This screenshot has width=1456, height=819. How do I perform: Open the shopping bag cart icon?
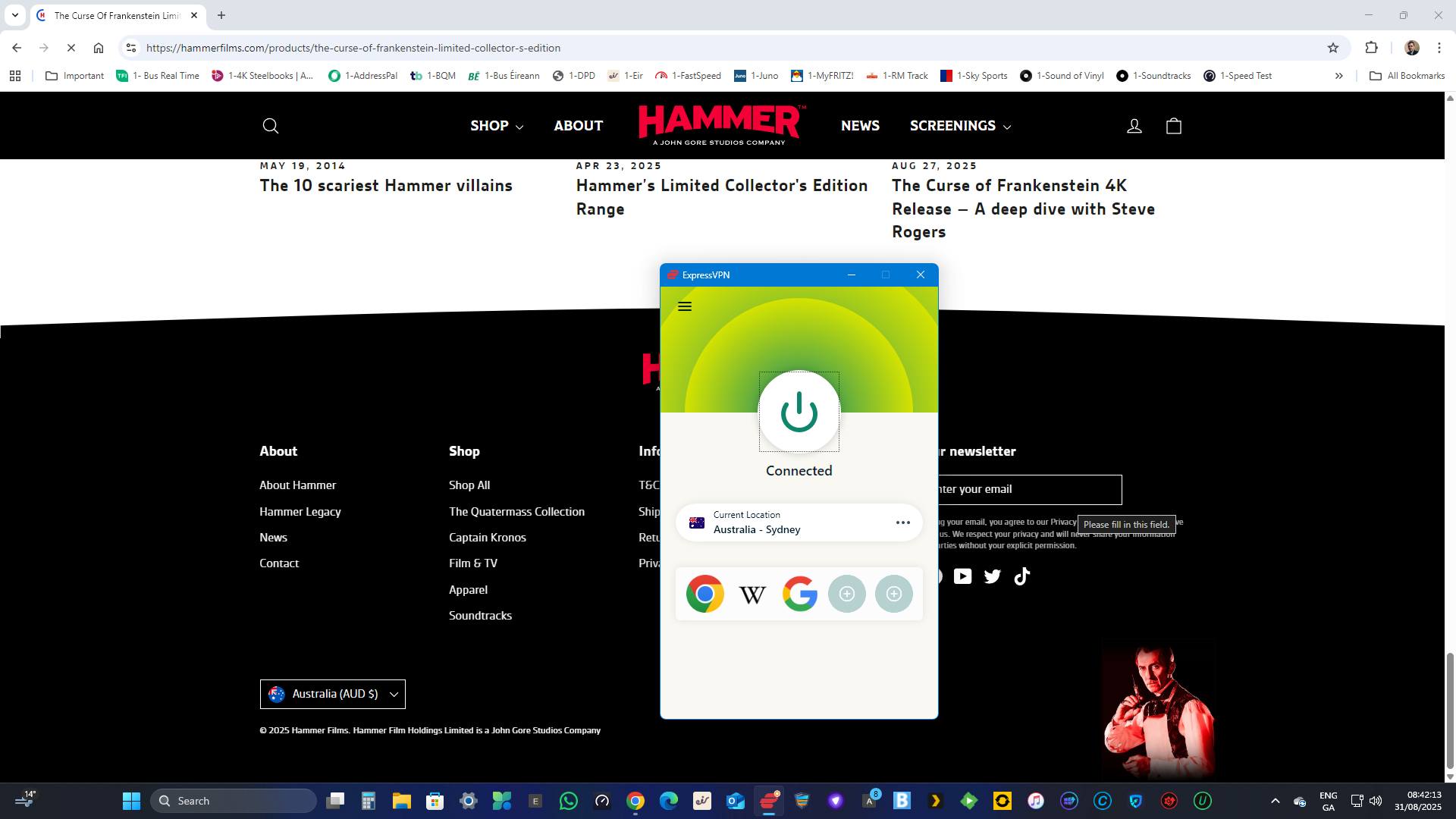[x=1174, y=126]
